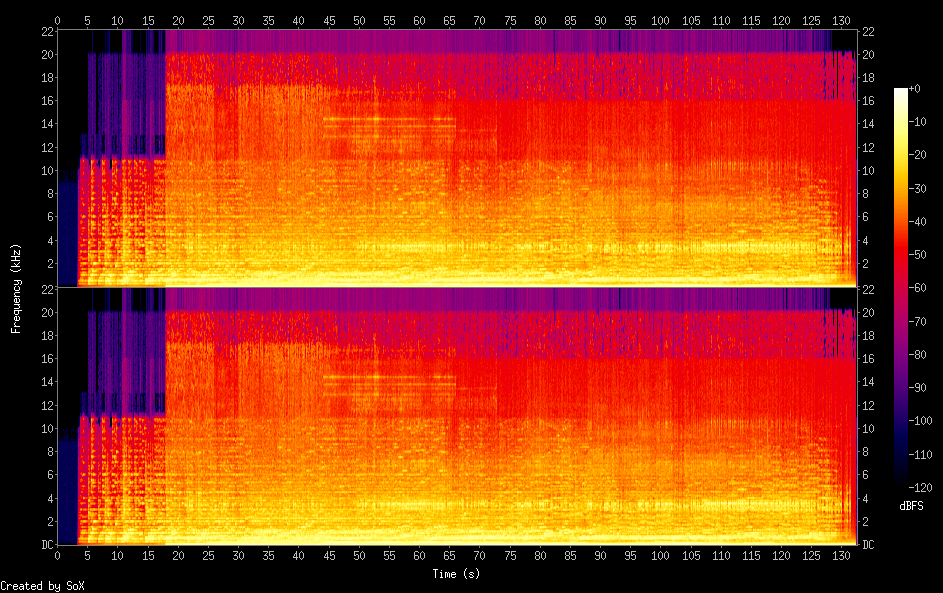Click the 'Time (s)' axis label
The width and height of the screenshot is (943, 593).
(457, 574)
